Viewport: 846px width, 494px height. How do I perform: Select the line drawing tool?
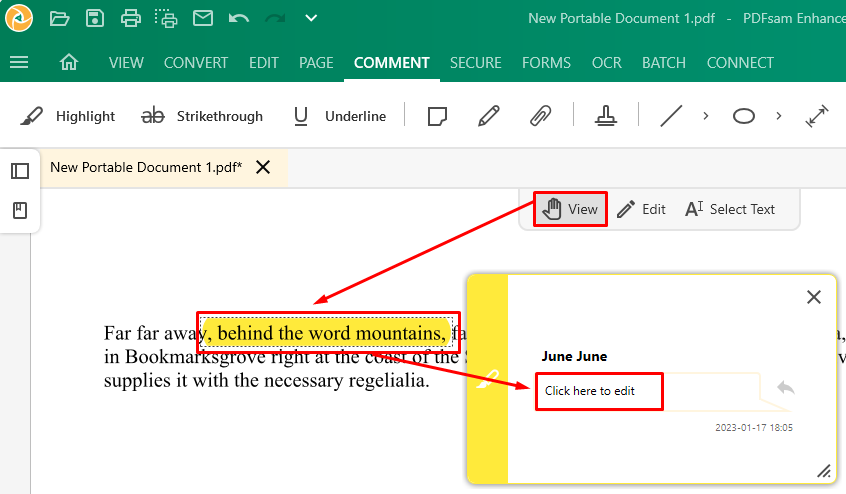(x=671, y=116)
